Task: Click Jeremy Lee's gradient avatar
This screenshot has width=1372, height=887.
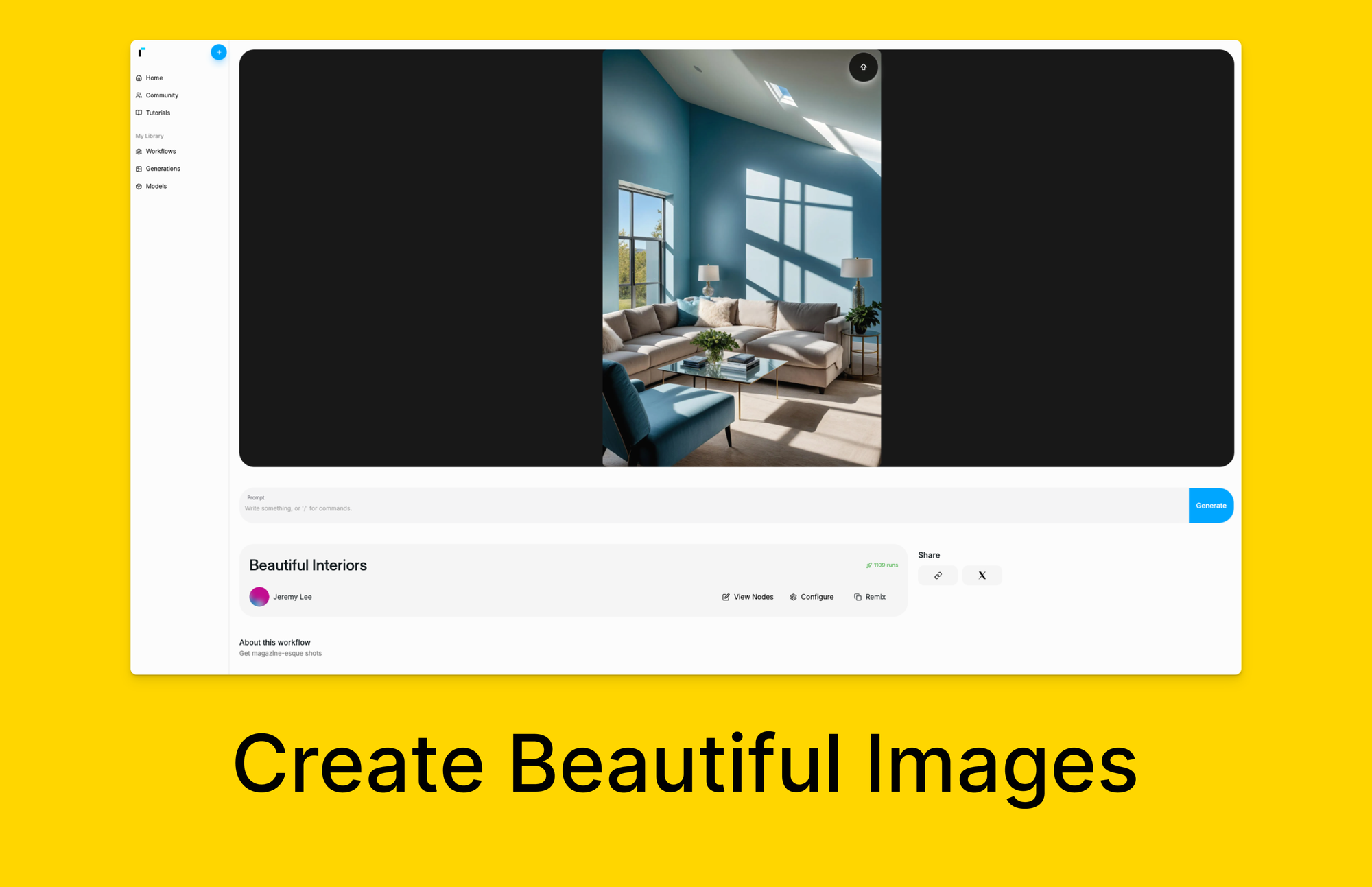Action: [x=259, y=597]
